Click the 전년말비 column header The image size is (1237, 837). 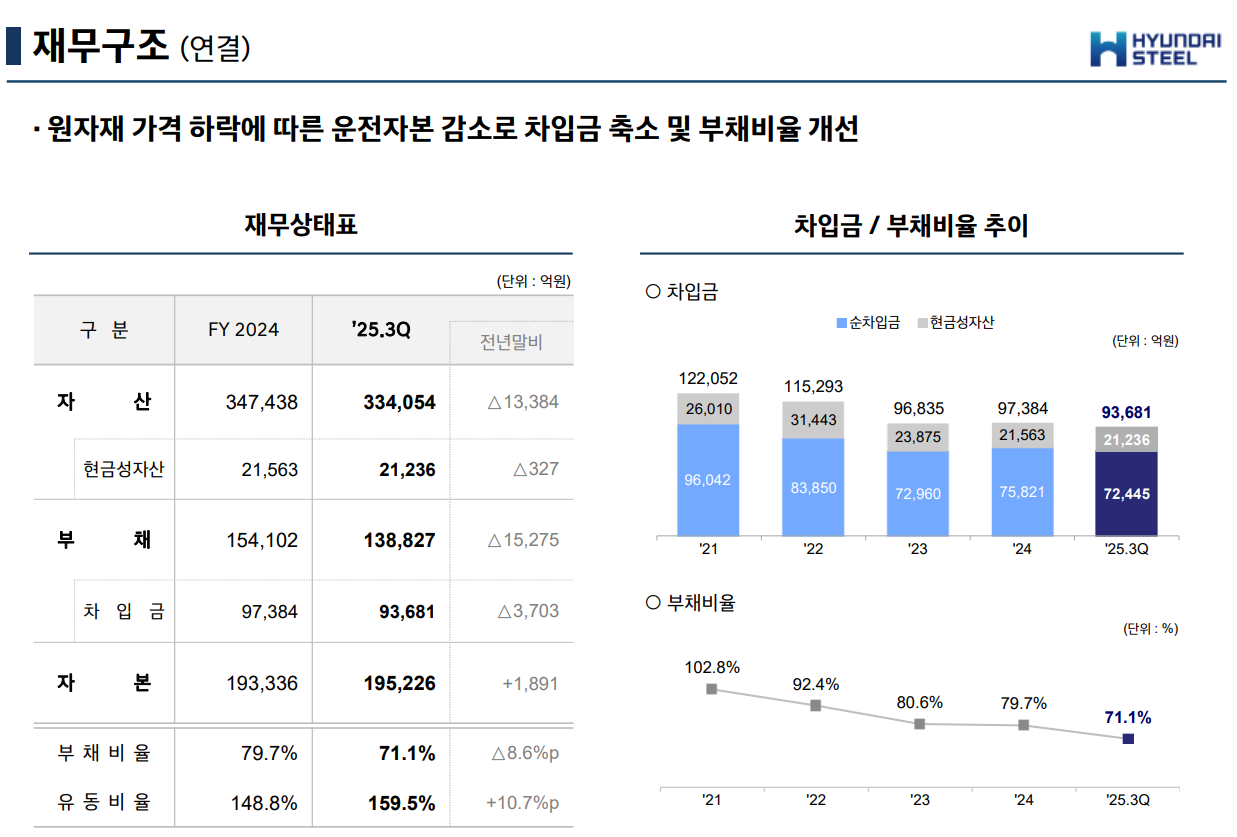(511, 343)
